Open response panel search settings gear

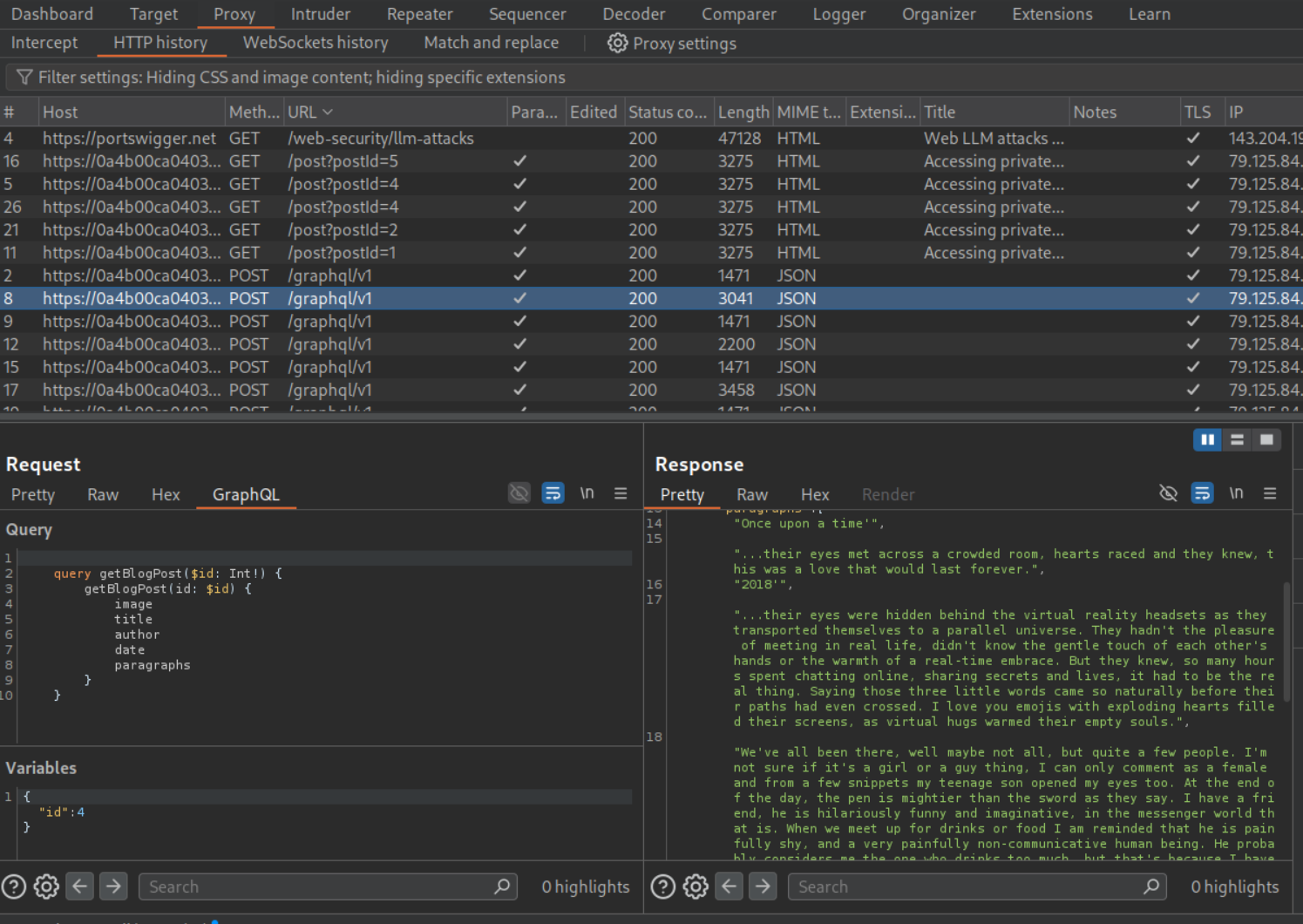click(x=696, y=887)
